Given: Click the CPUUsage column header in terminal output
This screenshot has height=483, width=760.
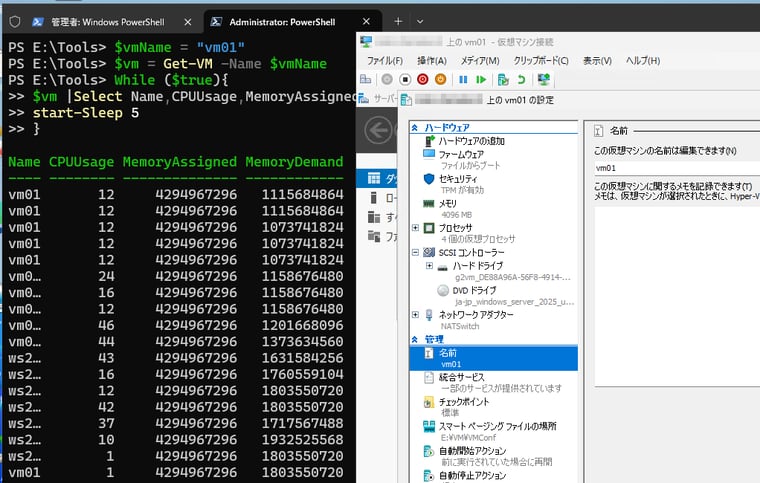Looking at the screenshot, I should pos(81,162).
